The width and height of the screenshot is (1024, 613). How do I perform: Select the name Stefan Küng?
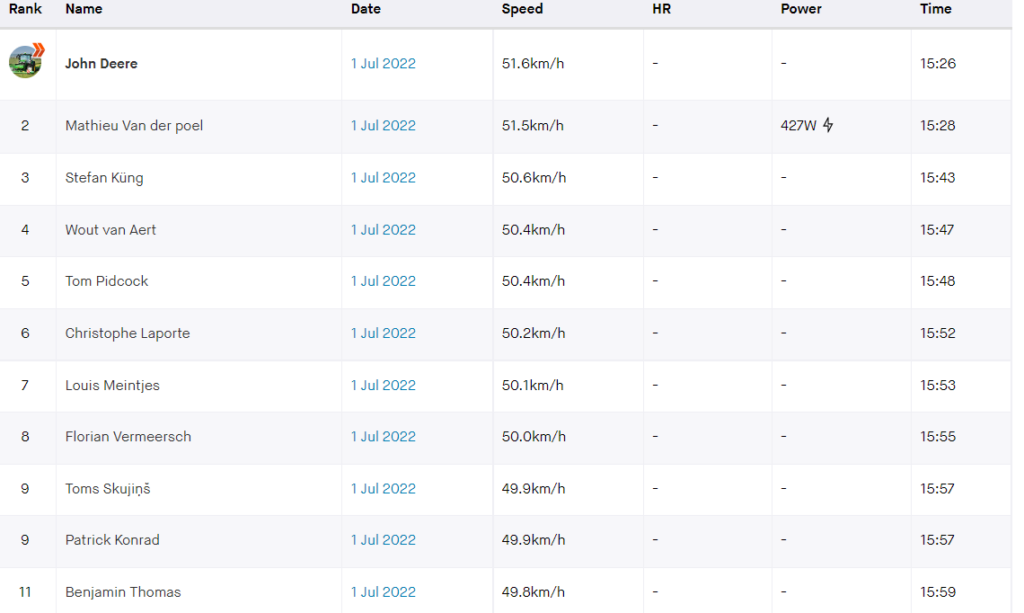pos(104,178)
